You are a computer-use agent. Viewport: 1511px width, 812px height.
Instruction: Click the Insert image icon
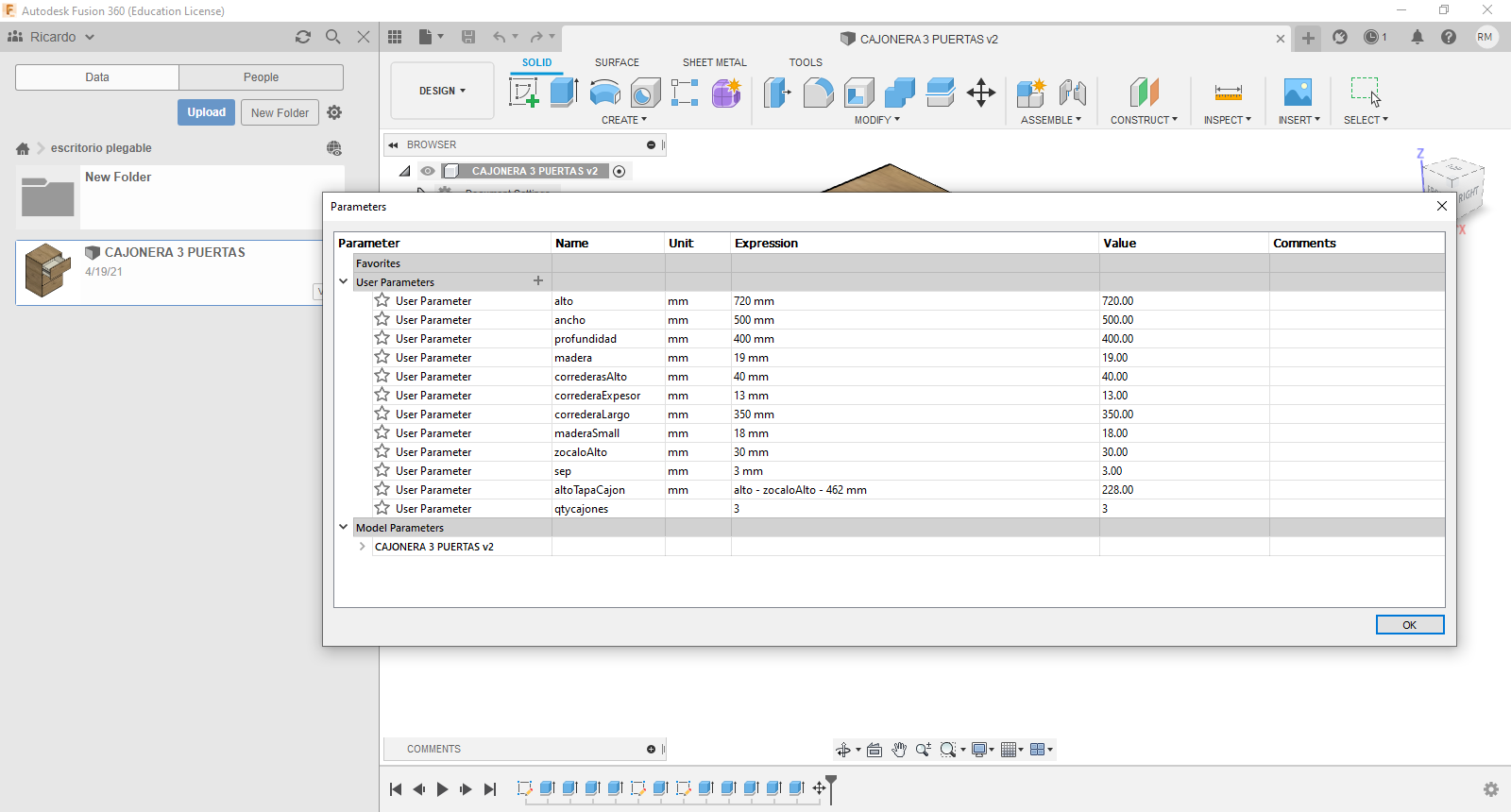pyautogui.click(x=1299, y=93)
